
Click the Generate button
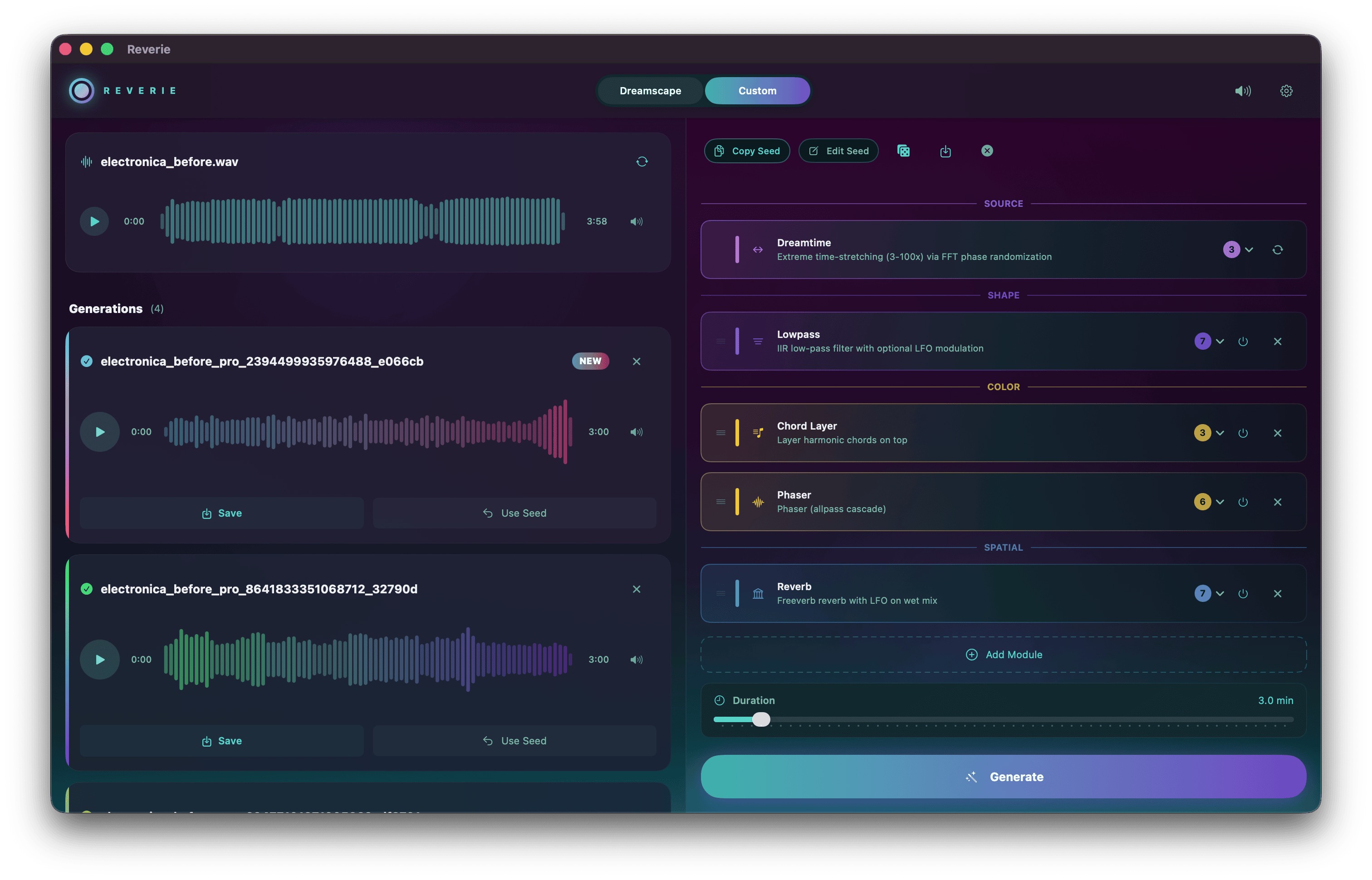(1004, 777)
